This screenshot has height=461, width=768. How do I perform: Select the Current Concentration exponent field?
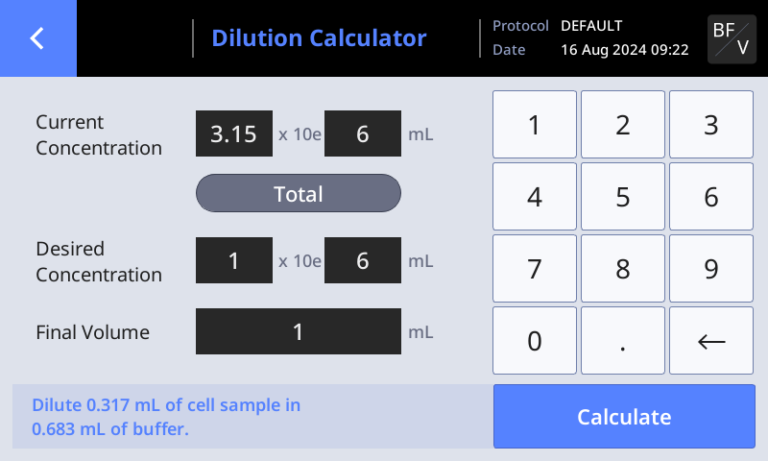pos(363,134)
